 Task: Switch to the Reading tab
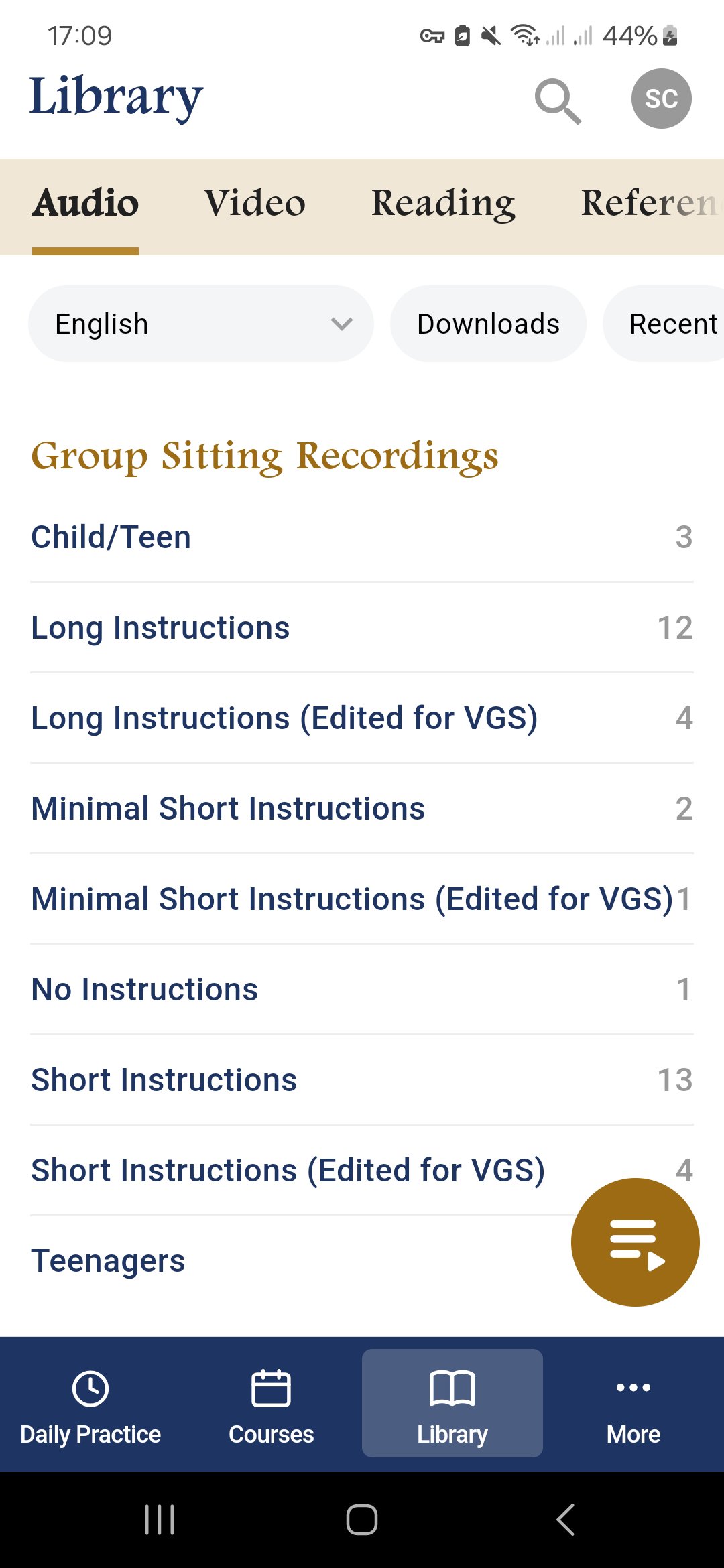pyautogui.click(x=443, y=203)
